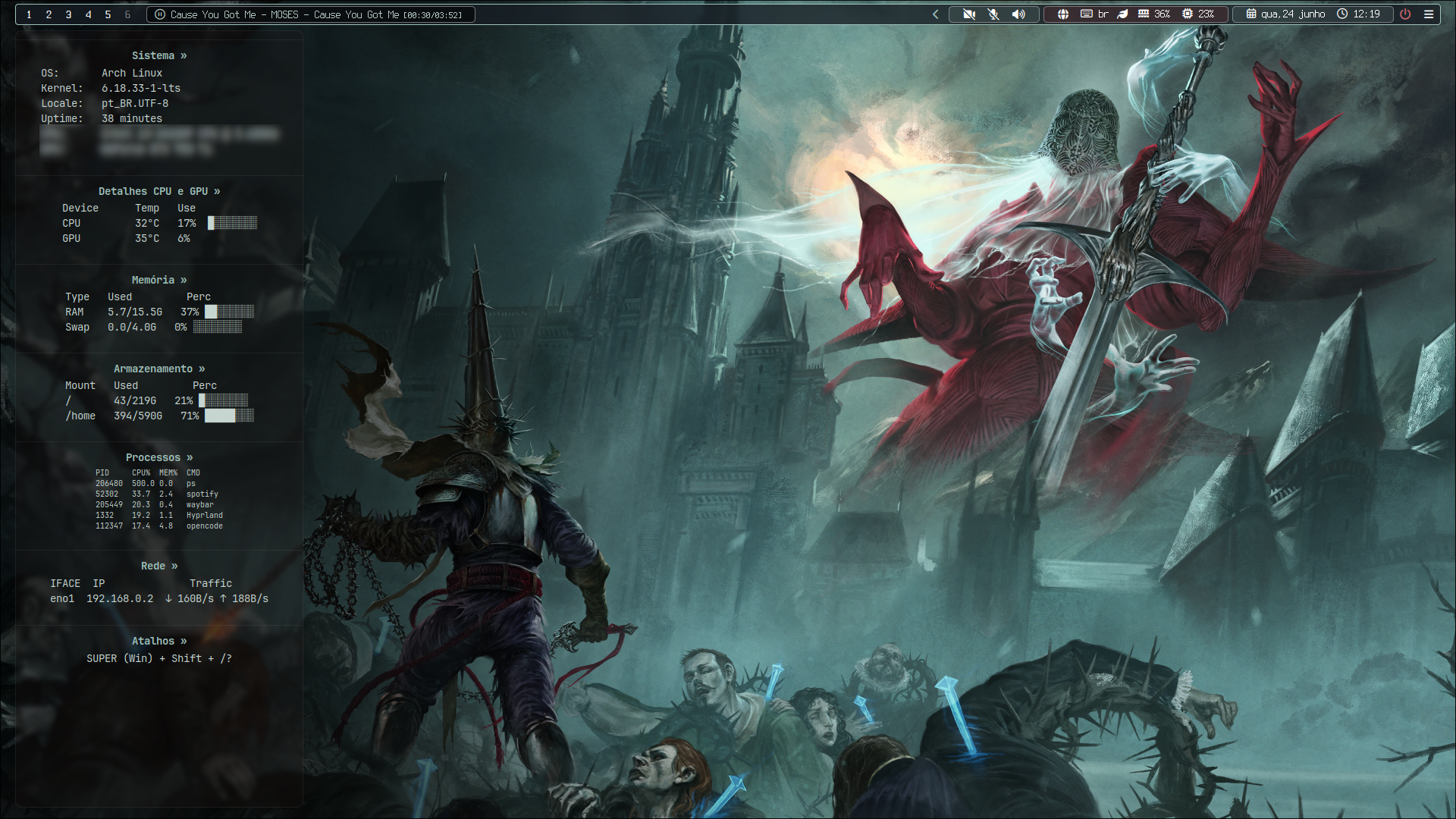Click the 'Rede »' section header
This screenshot has width=1456, height=819.
(x=159, y=566)
